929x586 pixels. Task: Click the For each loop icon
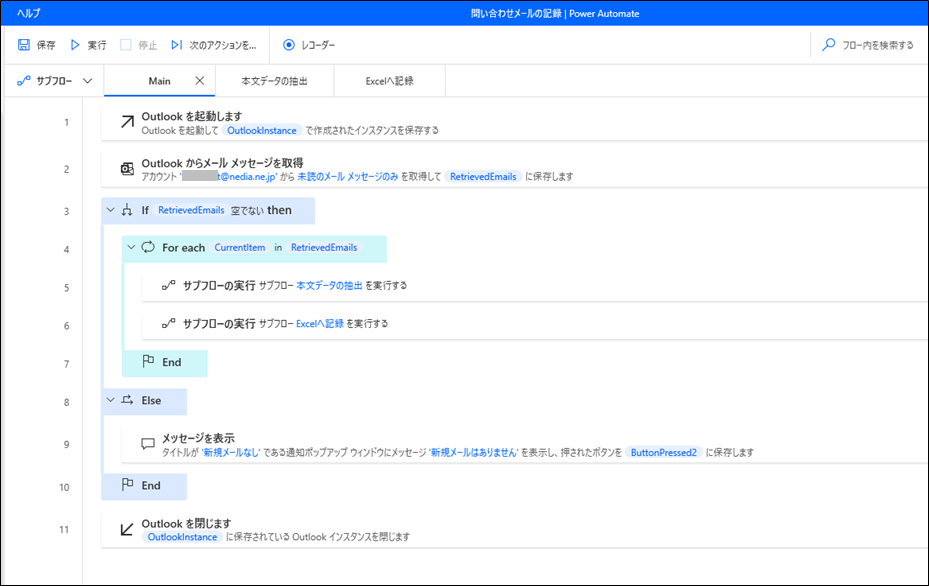click(x=148, y=247)
